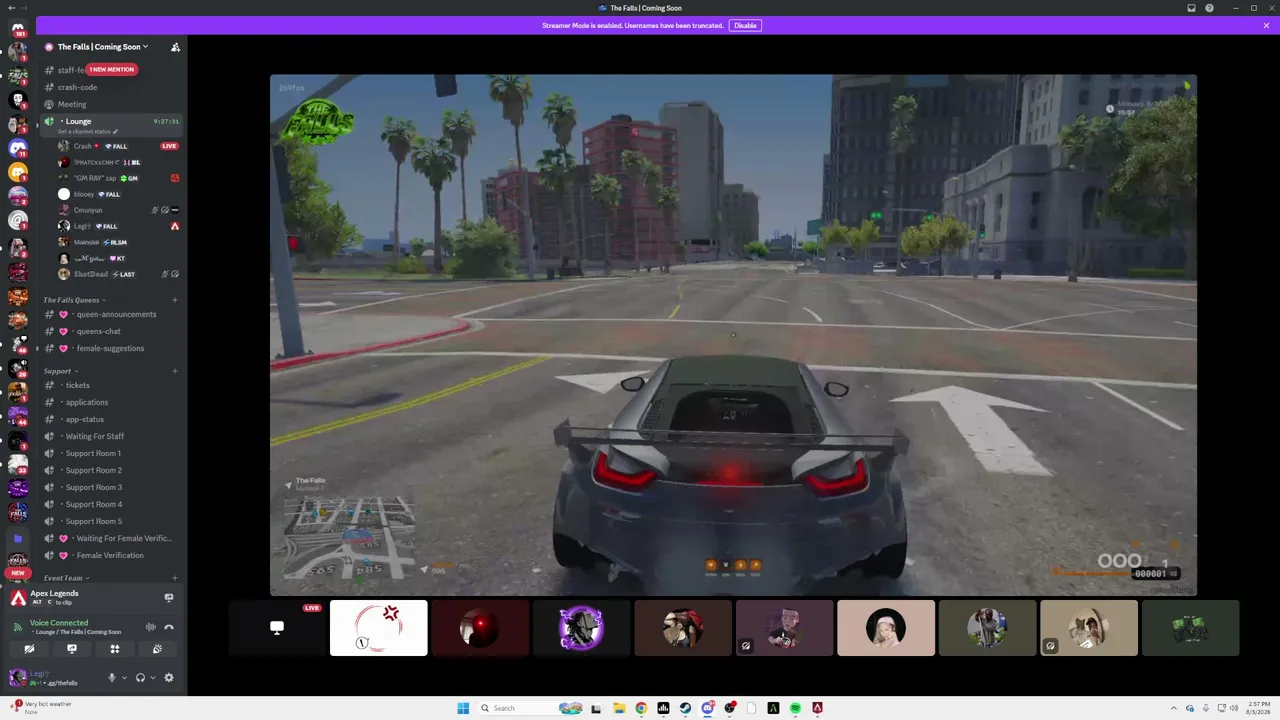Mute the microphone in user panel
Screen dimensions: 1280x720
coord(112,677)
